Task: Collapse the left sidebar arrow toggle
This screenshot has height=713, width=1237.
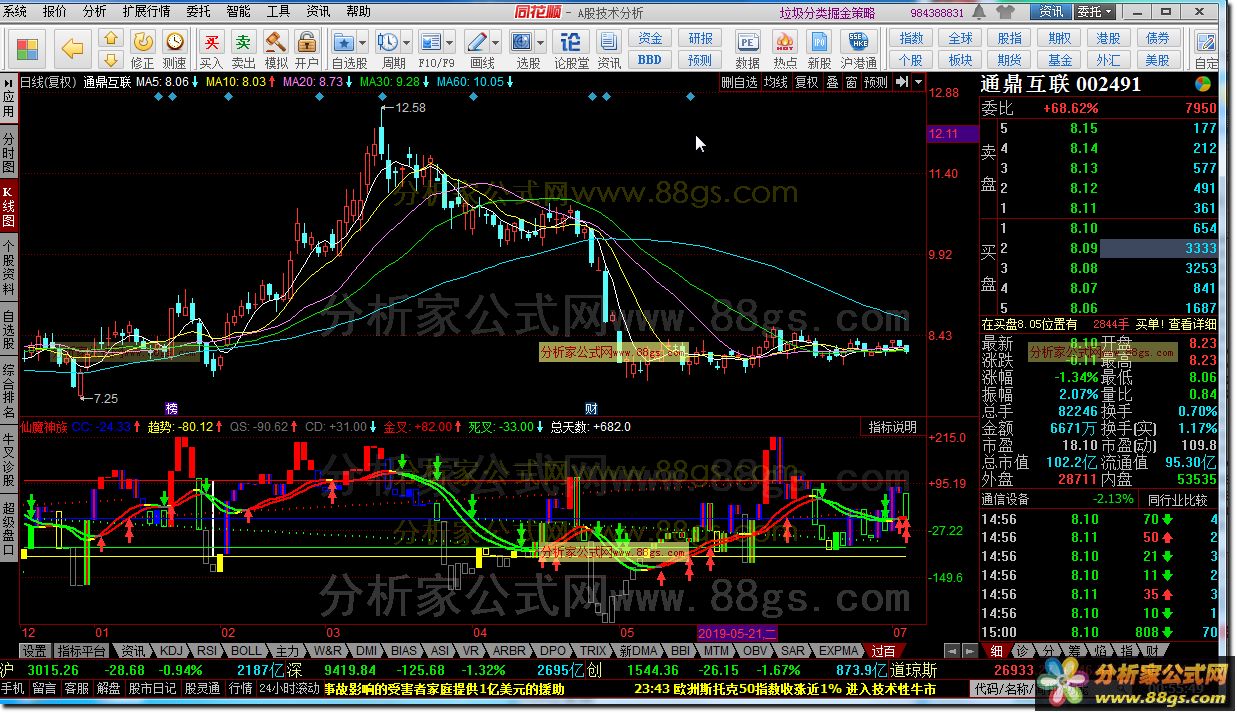Action: click(9, 82)
